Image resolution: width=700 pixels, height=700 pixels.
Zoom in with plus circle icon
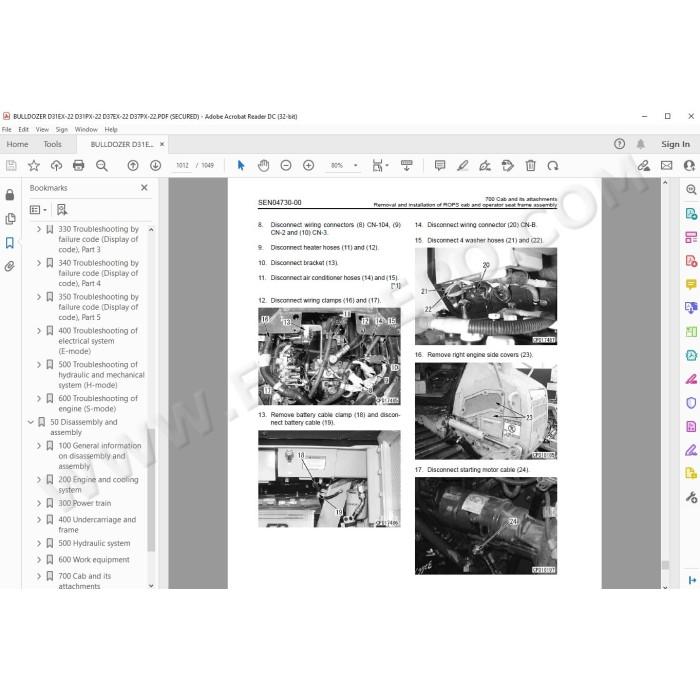click(308, 166)
